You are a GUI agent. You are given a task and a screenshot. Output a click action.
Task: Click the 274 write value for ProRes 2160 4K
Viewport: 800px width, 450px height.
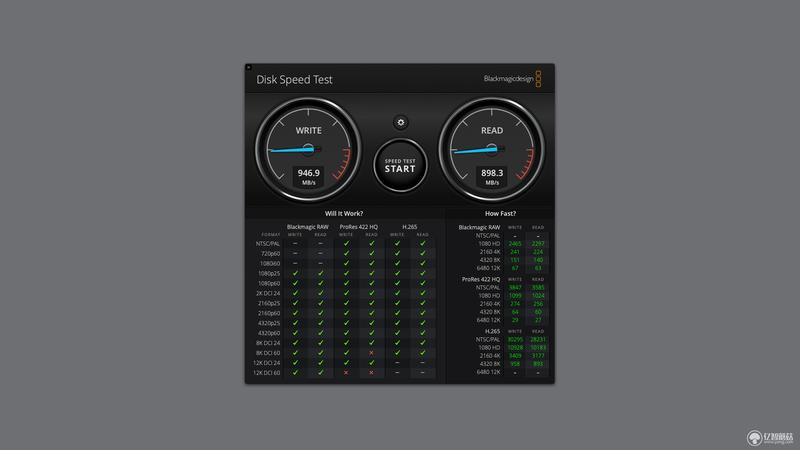(x=515, y=304)
